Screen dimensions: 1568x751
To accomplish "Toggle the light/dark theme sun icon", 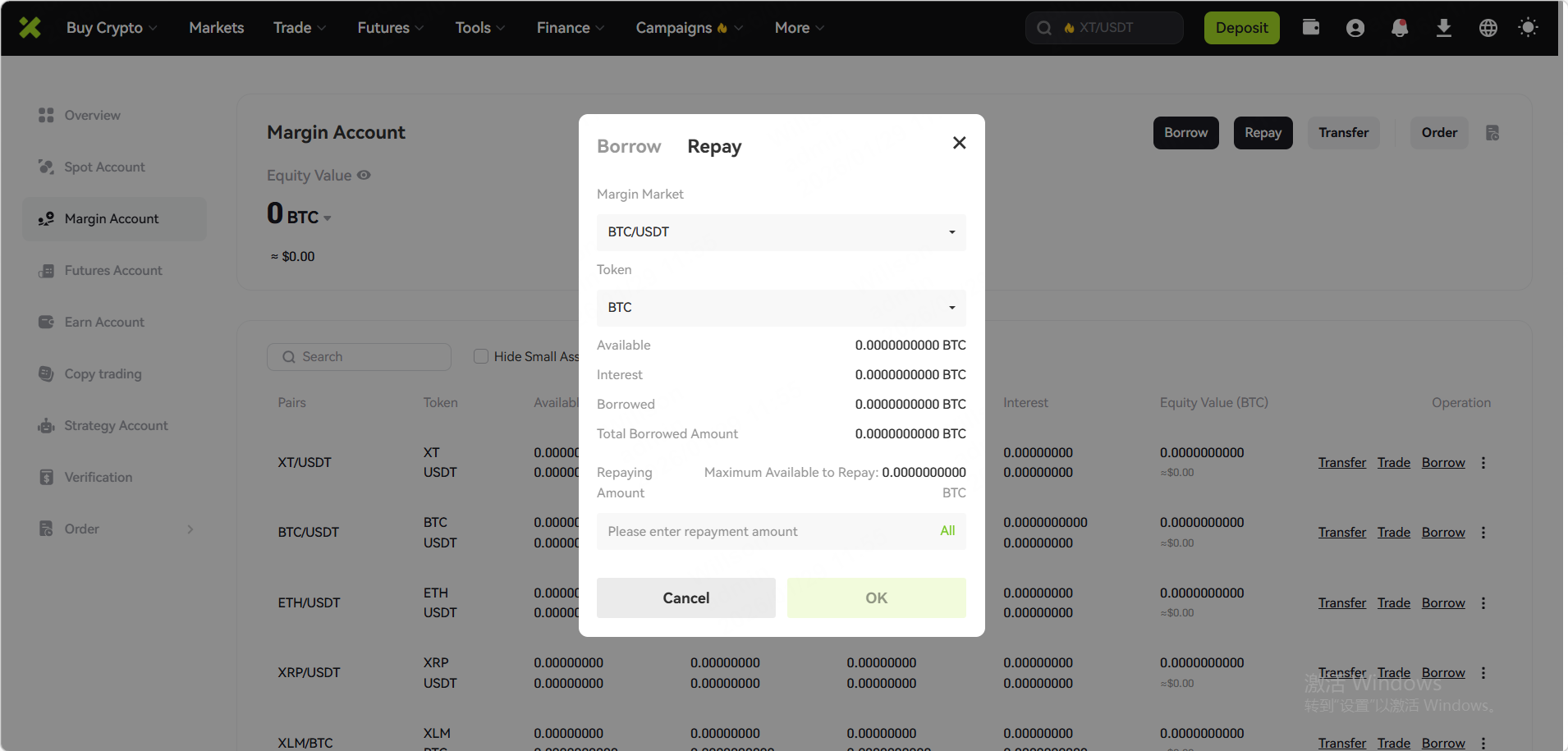I will [x=1528, y=28].
